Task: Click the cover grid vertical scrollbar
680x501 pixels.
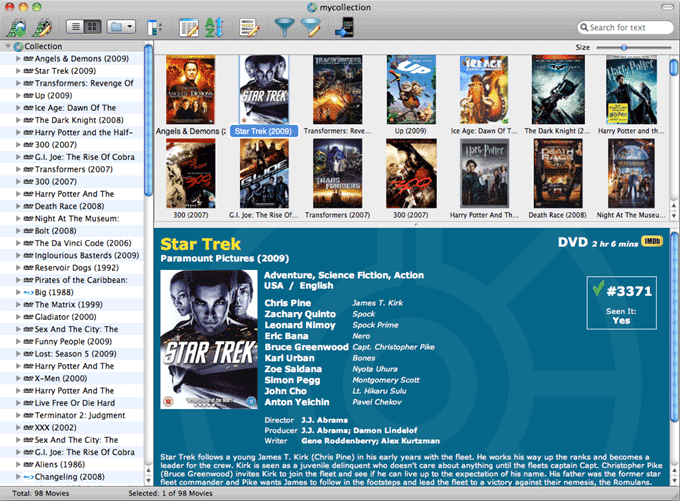Action: pos(674,67)
